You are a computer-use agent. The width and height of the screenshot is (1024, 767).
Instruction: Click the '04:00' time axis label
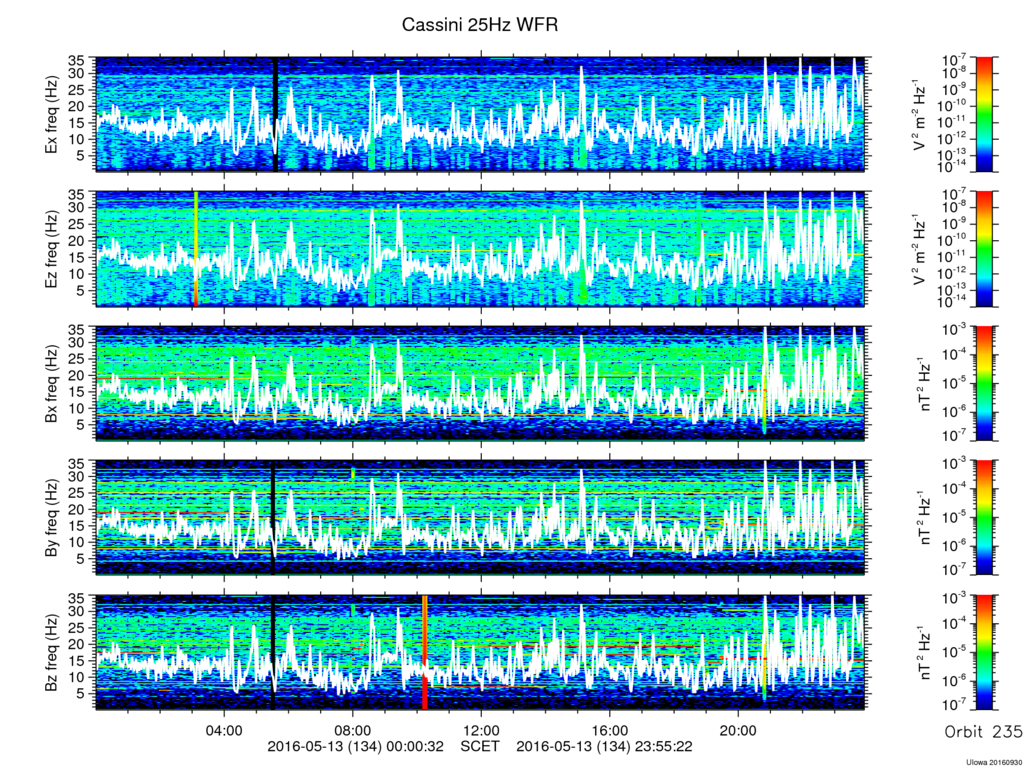click(224, 731)
